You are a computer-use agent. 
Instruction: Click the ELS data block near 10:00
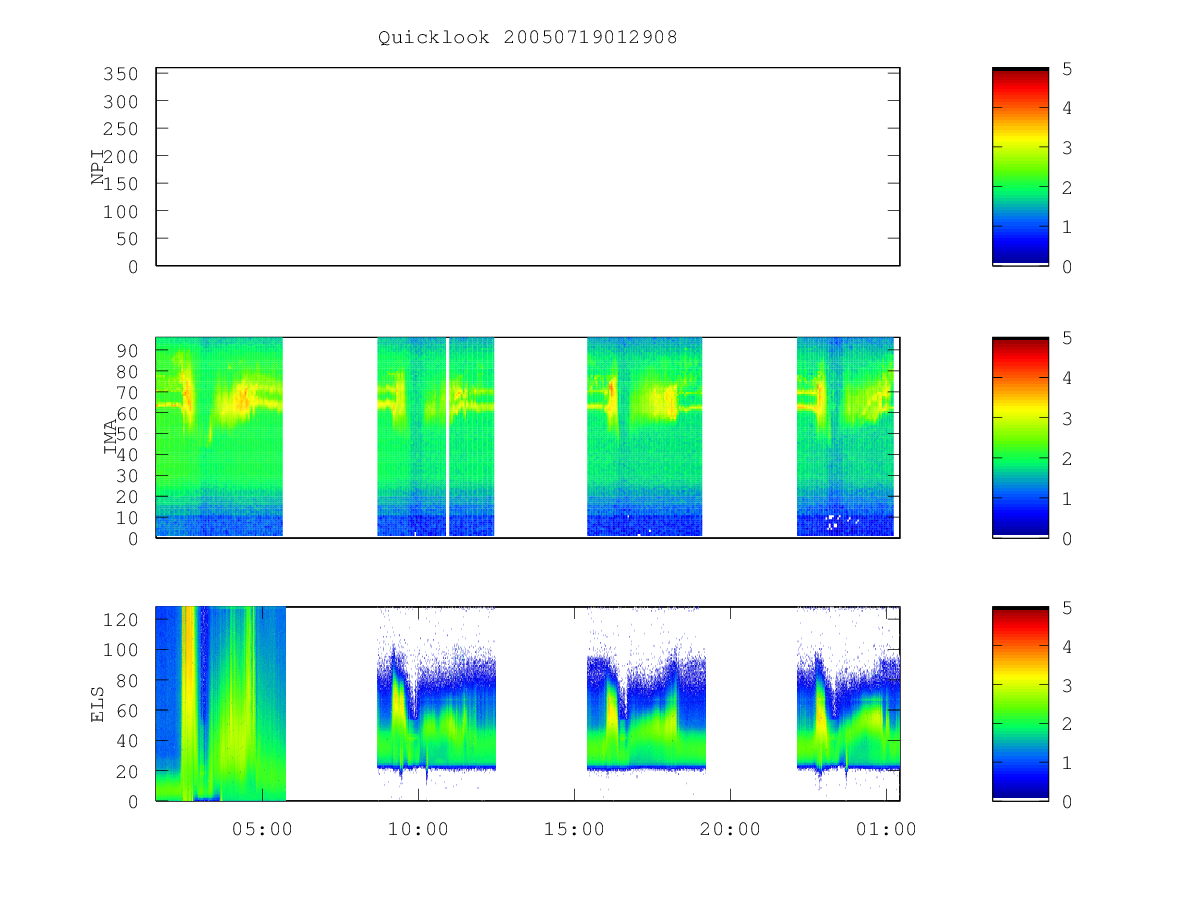click(x=436, y=704)
